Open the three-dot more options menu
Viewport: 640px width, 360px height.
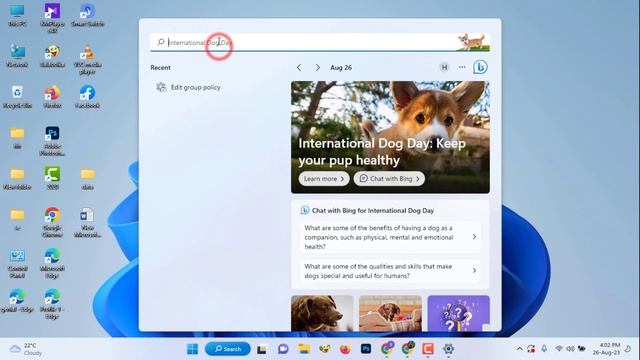tap(462, 67)
